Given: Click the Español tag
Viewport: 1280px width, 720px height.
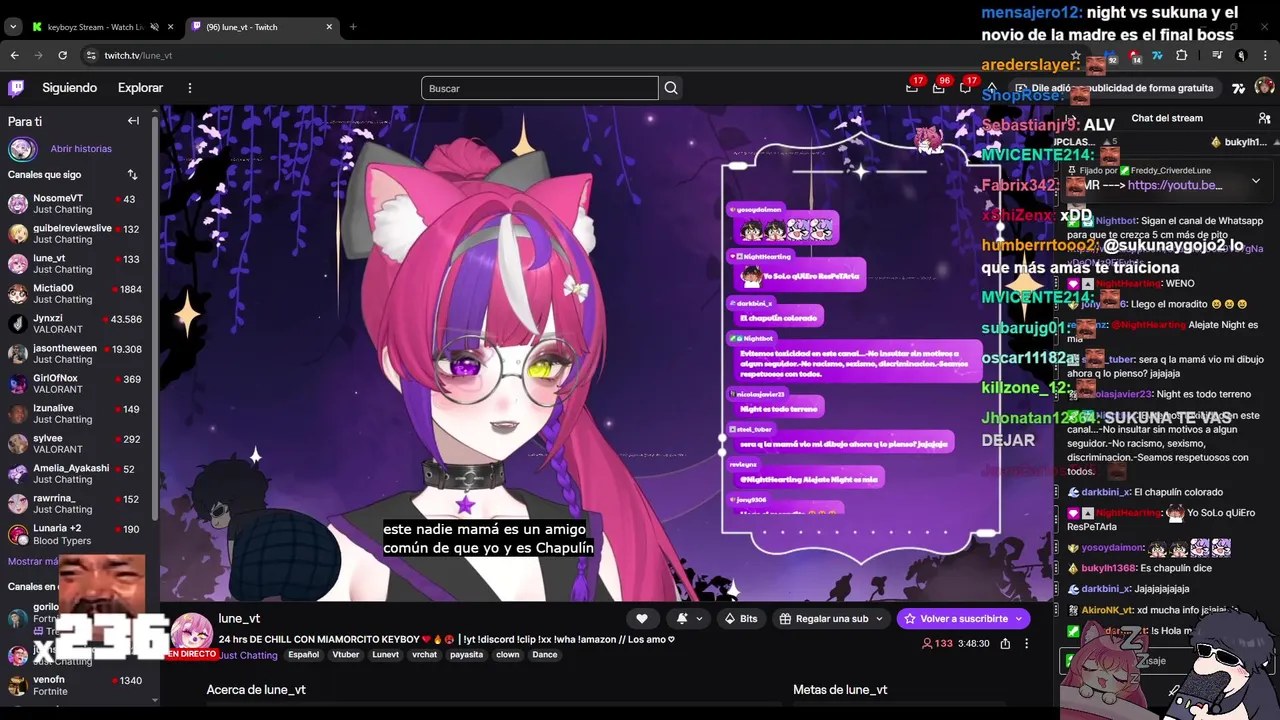Looking at the screenshot, I should point(303,655).
